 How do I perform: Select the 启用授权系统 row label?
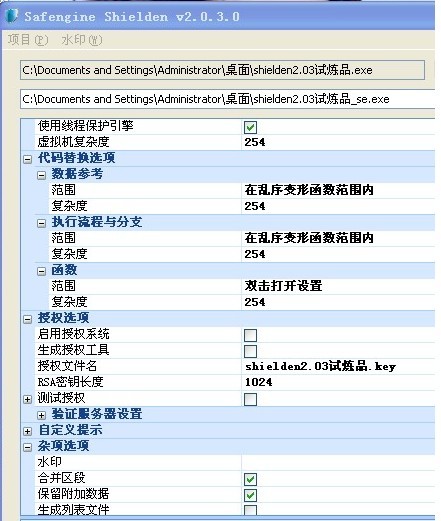coord(73,334)
